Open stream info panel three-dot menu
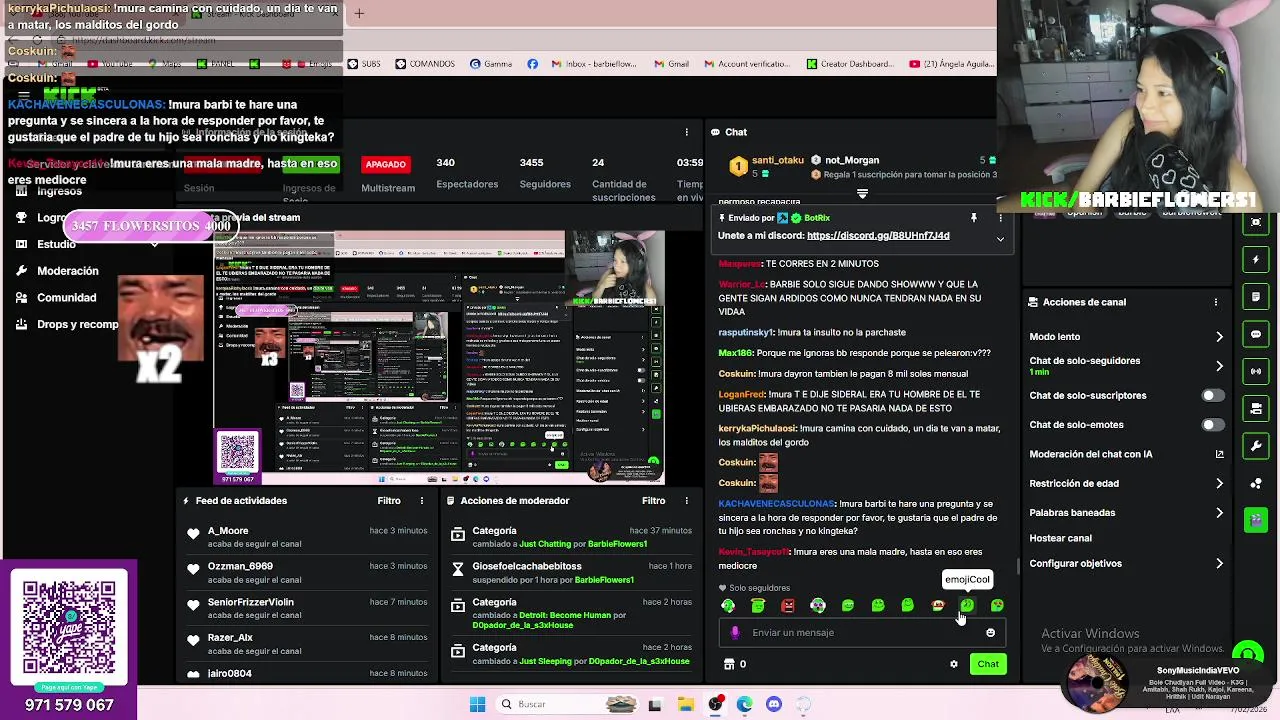This screenshot has width=1280, height=720. tap(686, 132)
